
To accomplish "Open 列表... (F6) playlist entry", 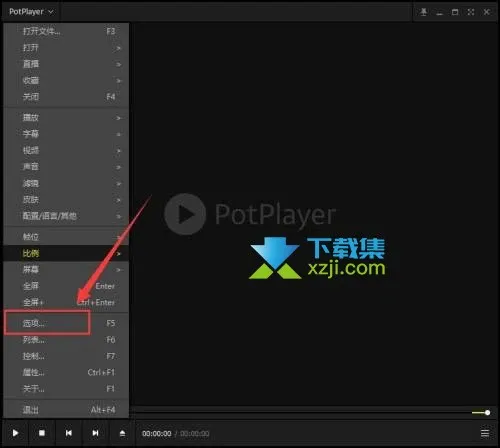I will pos(66,340).
